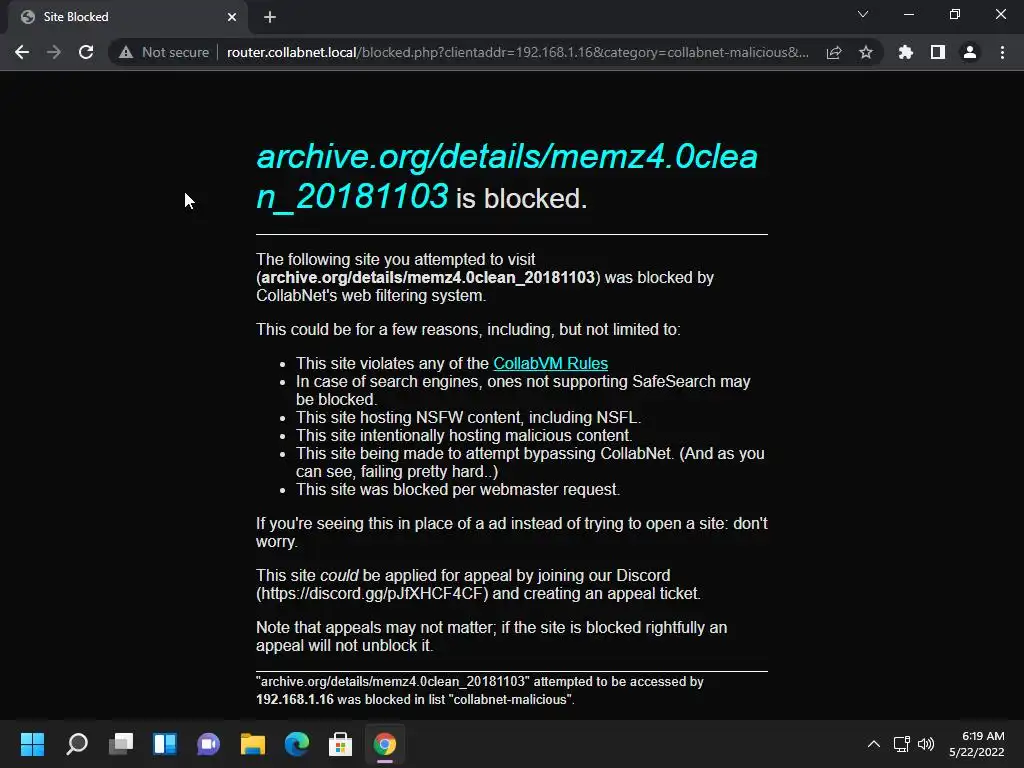Launch Microsoft Edge from taskbar
The height and width of the screenshot is (768, 1024).
click(x=296, y=744)
